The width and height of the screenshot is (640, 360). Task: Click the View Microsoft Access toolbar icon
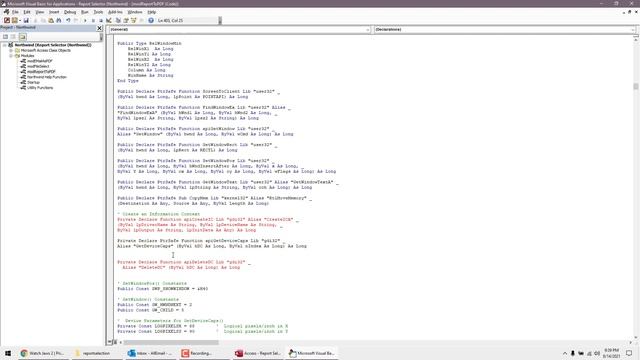(x=7, y=20)
